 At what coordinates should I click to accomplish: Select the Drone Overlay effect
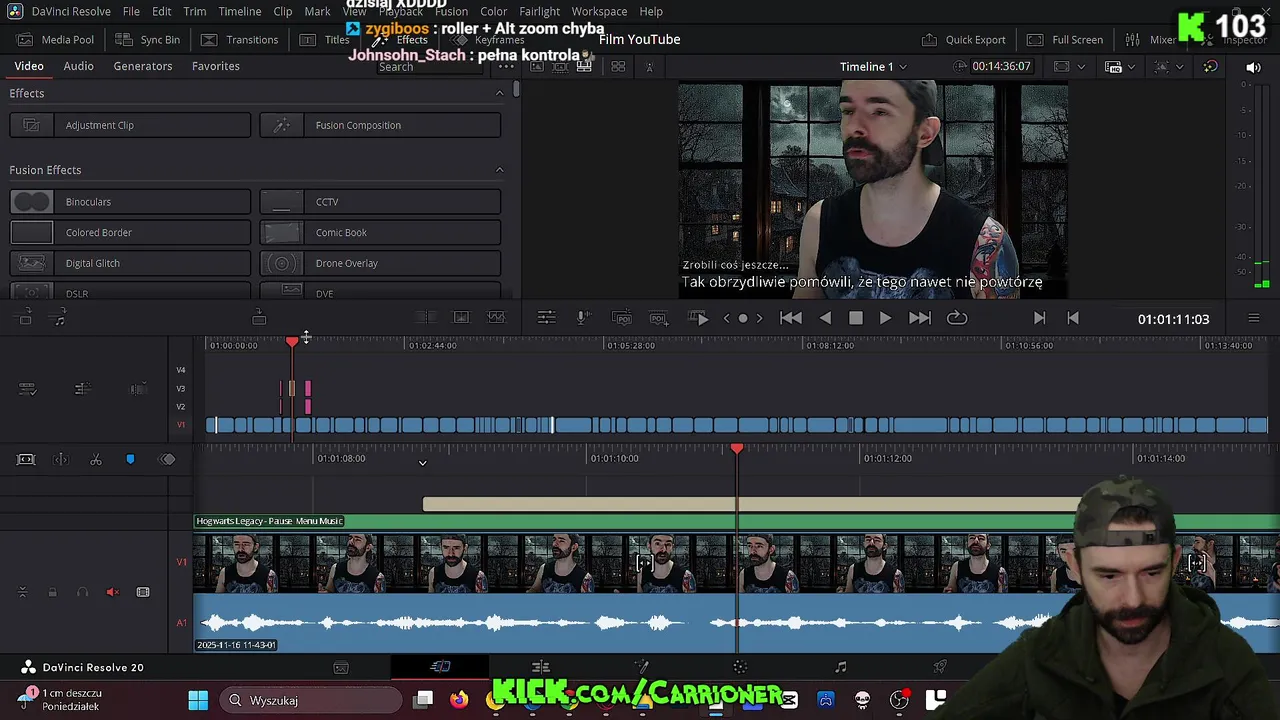pos(380,263)
